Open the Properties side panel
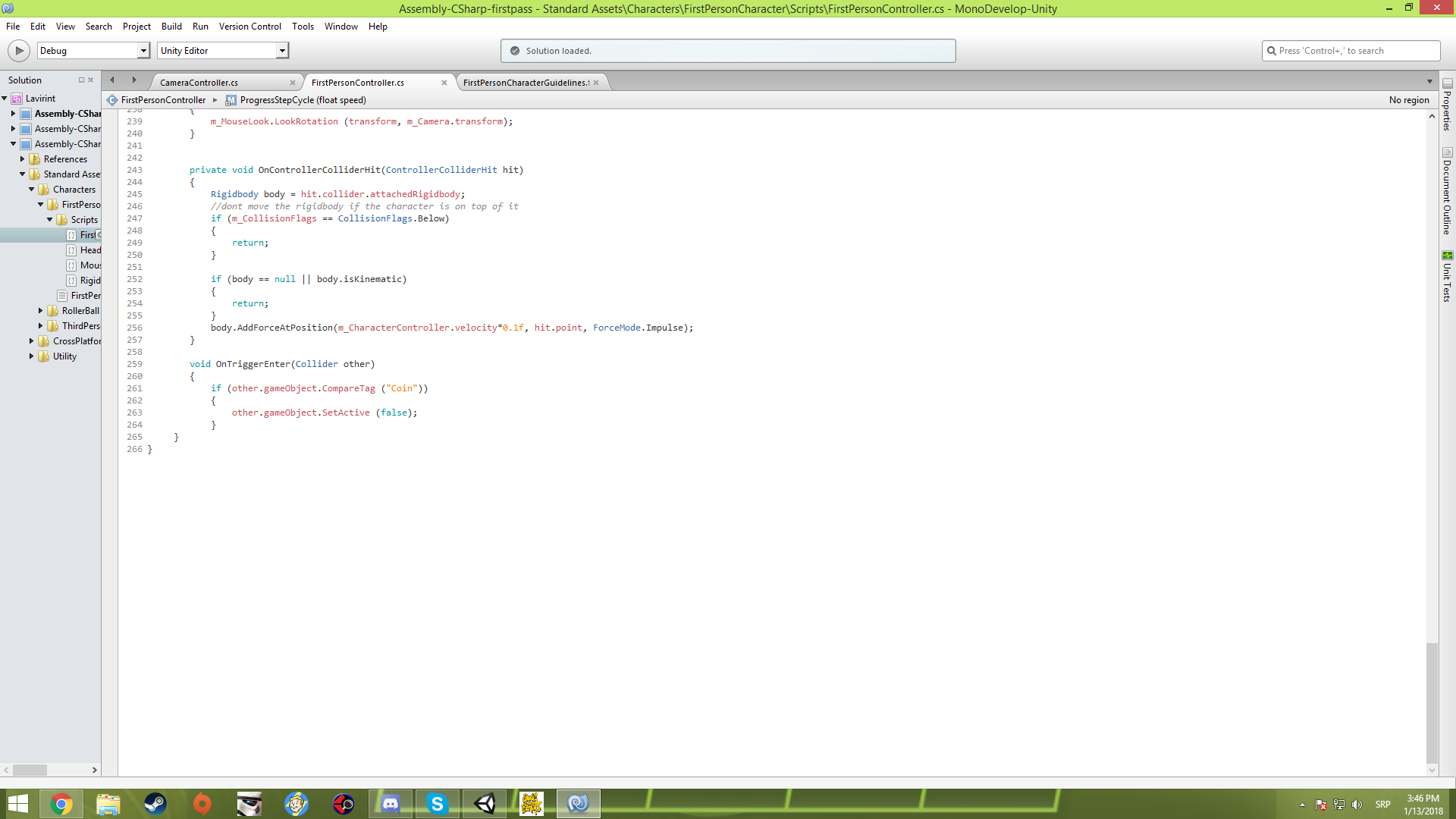The image size is (1456, 819). click(x=1447, y=105)
